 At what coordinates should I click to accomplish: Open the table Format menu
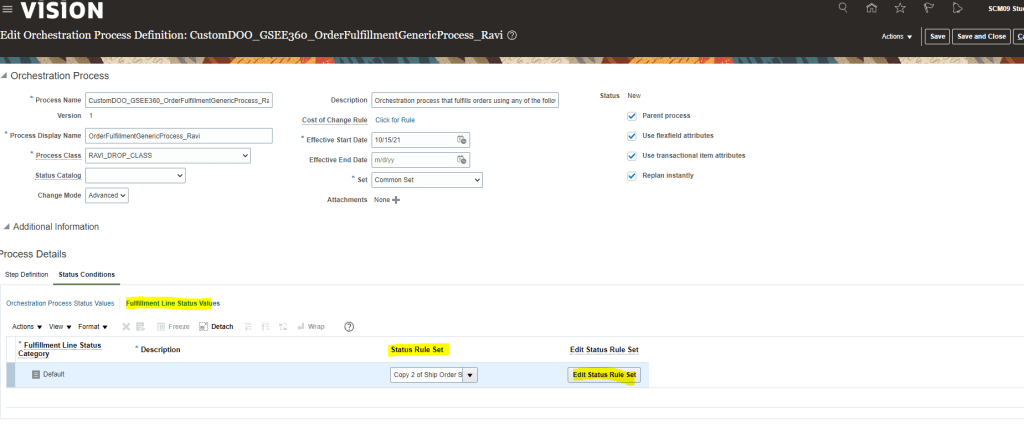coord(92,326)
